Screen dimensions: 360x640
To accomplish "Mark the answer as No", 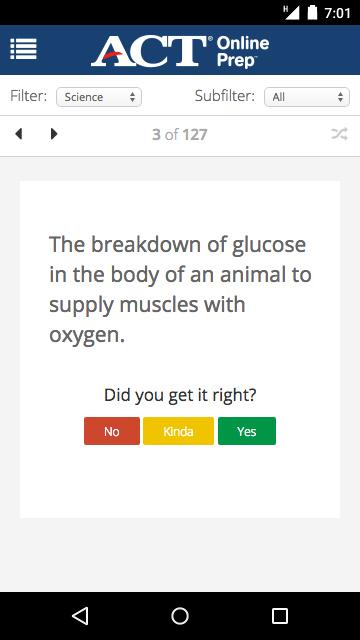I will coord(112,431).
